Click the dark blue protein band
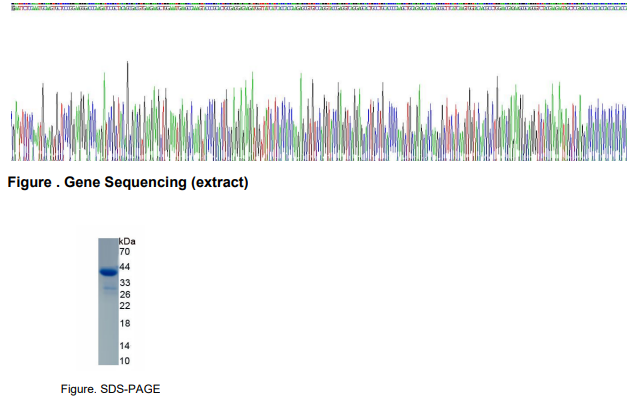 (108, 271)
